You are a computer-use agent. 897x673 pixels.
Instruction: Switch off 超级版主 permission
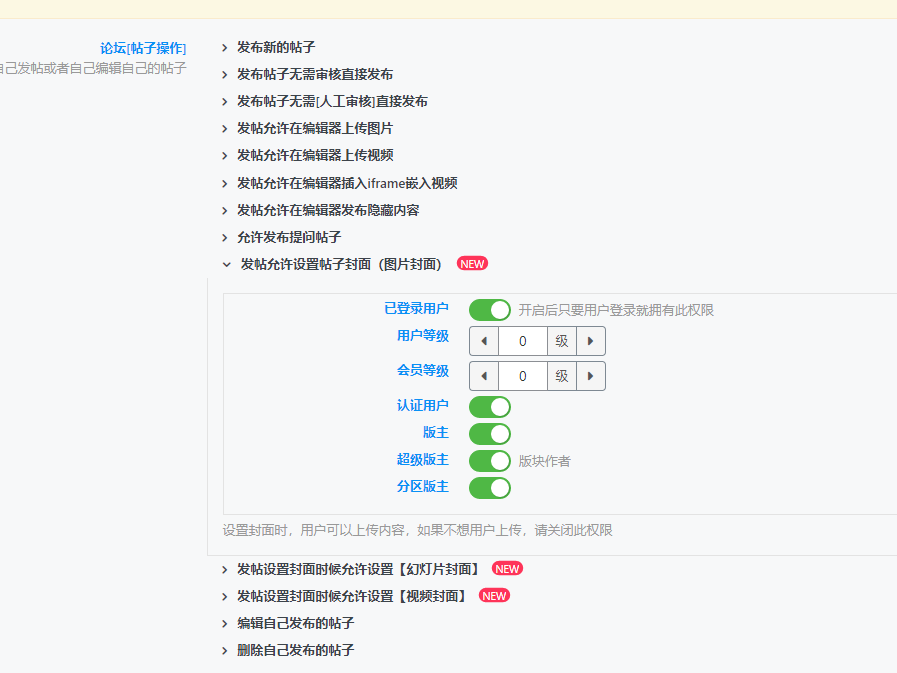point(489,460)
